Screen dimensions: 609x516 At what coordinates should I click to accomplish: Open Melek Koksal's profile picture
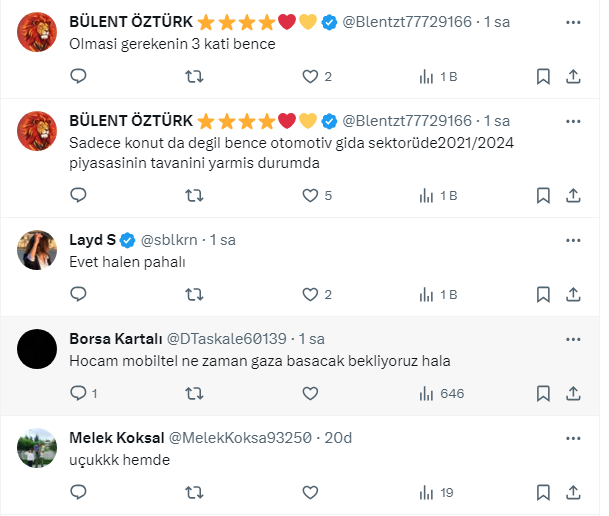click(x=37, y=448)
